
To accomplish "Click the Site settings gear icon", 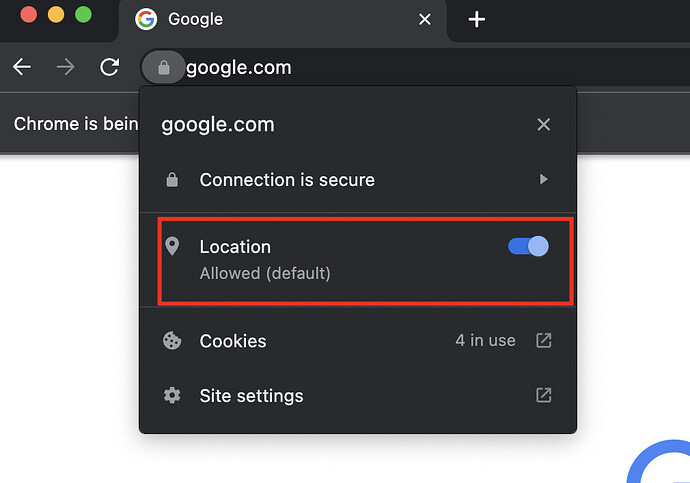I will coord(172,395).
